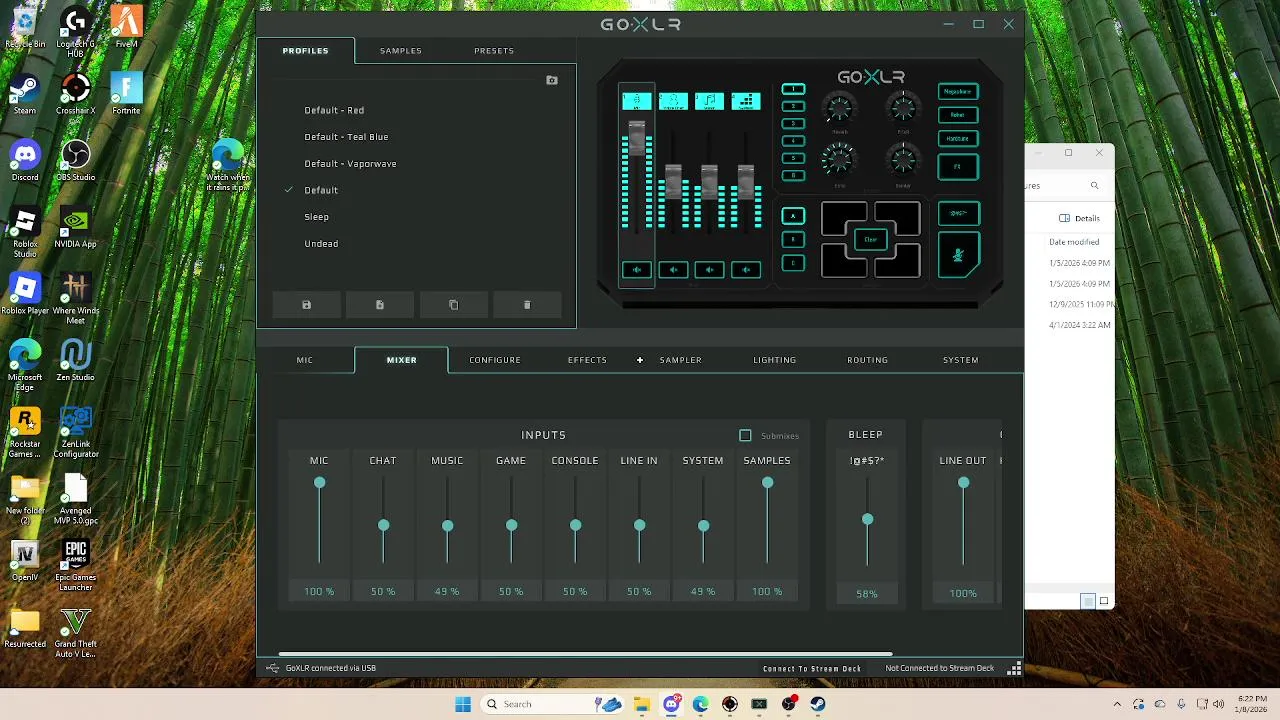The width and height of the screenshot is (1280, 720).
Task: Click the Stream Deck grid icon in status bar
Action: [1014, 668]
